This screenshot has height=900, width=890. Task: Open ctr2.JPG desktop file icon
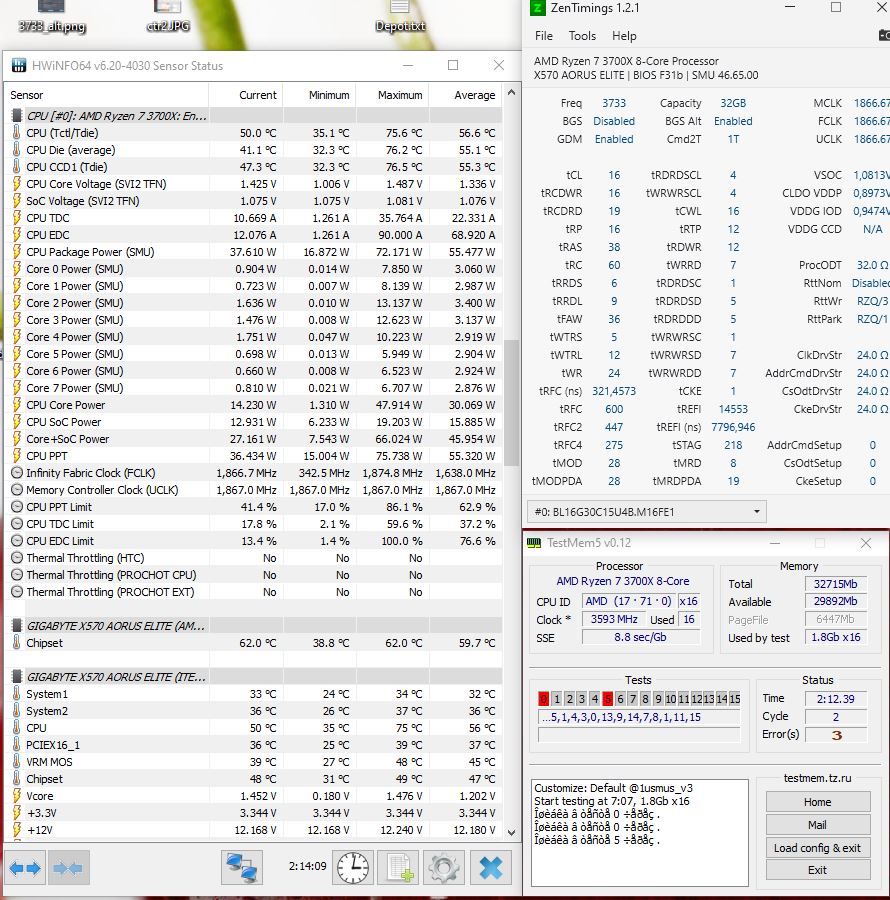coord(168,16)
